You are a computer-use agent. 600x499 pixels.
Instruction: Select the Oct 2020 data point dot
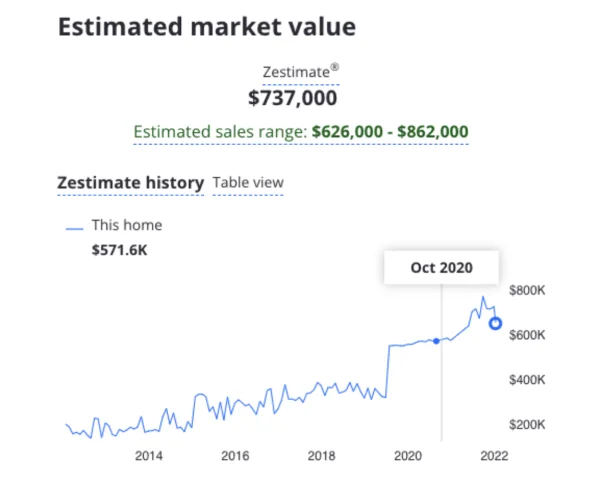tap(436, 341)
